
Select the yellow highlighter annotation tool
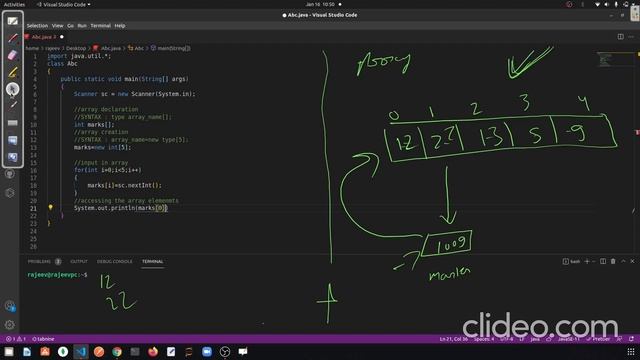13,72
